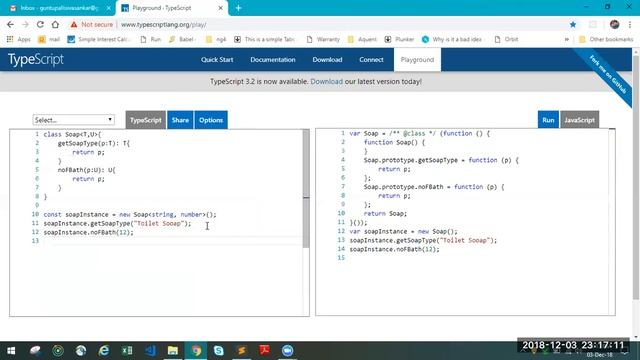Screen dimensions: 640x360
Task: Open the Babel bookmark
Action: [182, 39]
